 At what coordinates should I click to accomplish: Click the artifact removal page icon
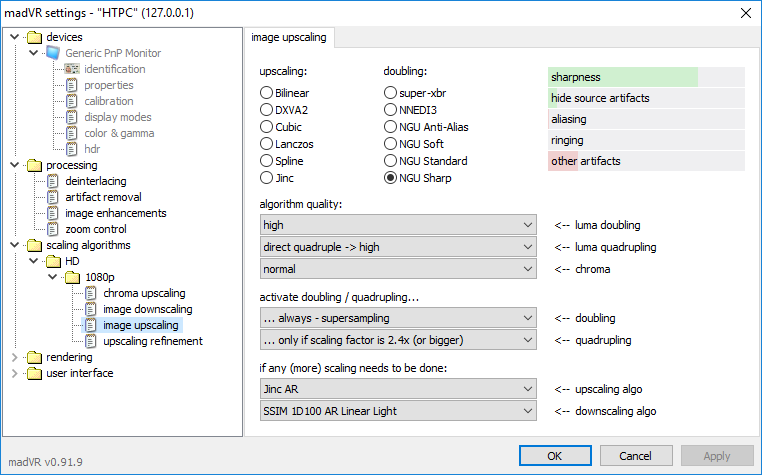point(53,197)
